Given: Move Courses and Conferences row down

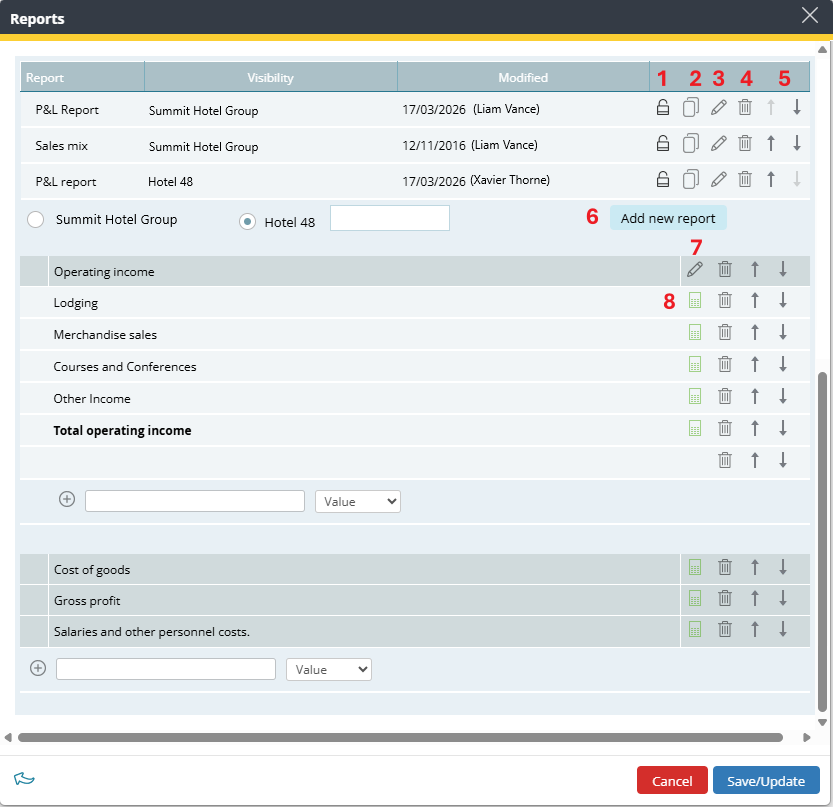Looking at the screenshot, I should [x=783, y=364].
